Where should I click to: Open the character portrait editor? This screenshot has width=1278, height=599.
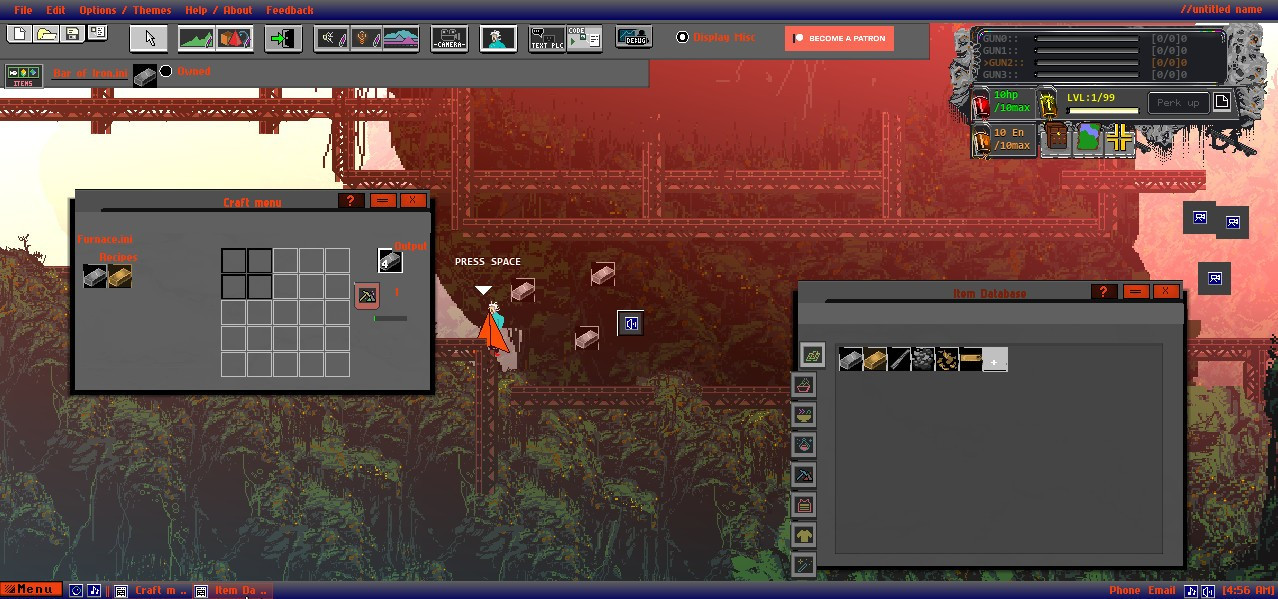click(498, 39)
